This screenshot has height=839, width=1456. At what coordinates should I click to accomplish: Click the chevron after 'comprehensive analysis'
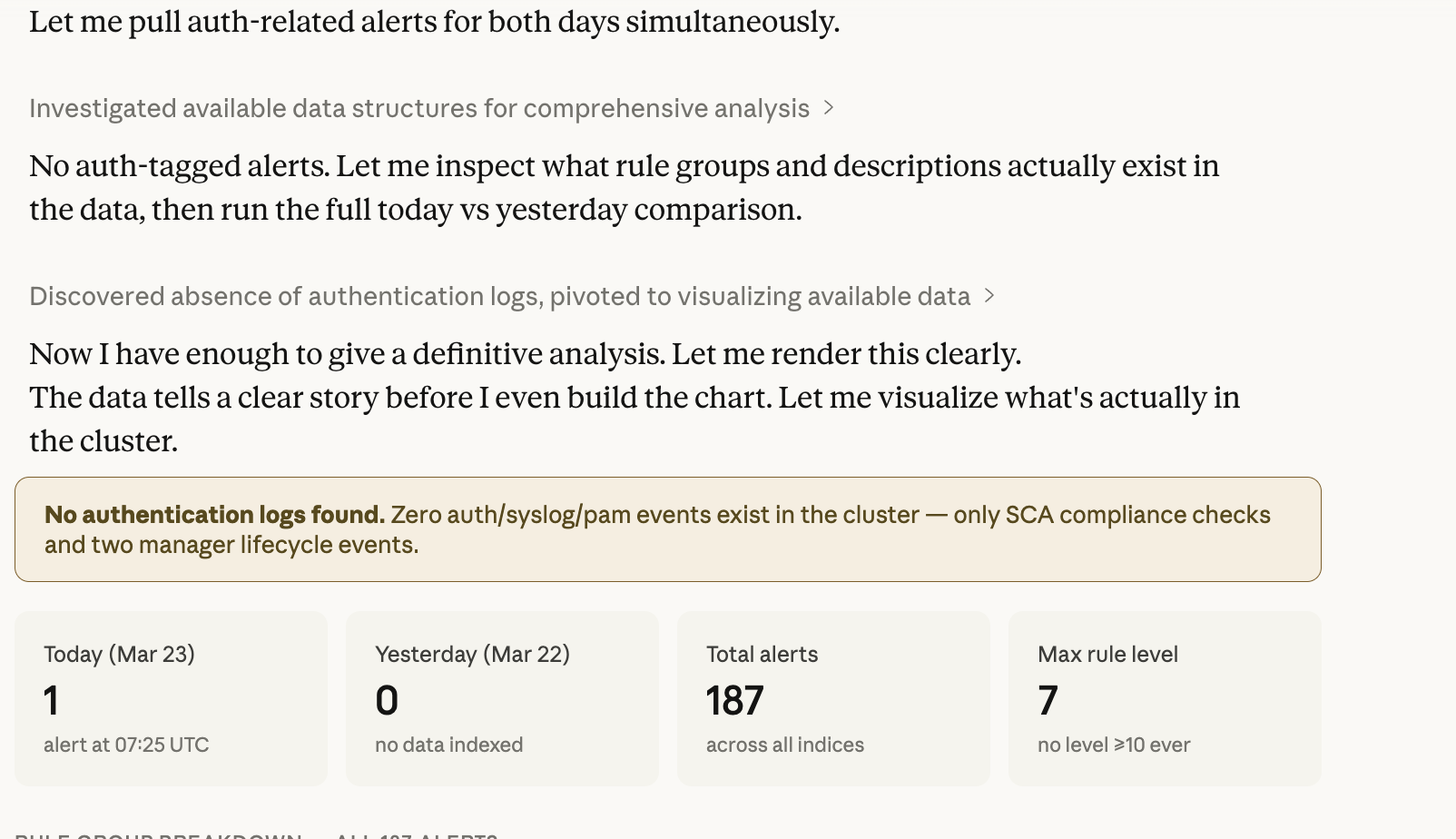click(x=831, y=108)
